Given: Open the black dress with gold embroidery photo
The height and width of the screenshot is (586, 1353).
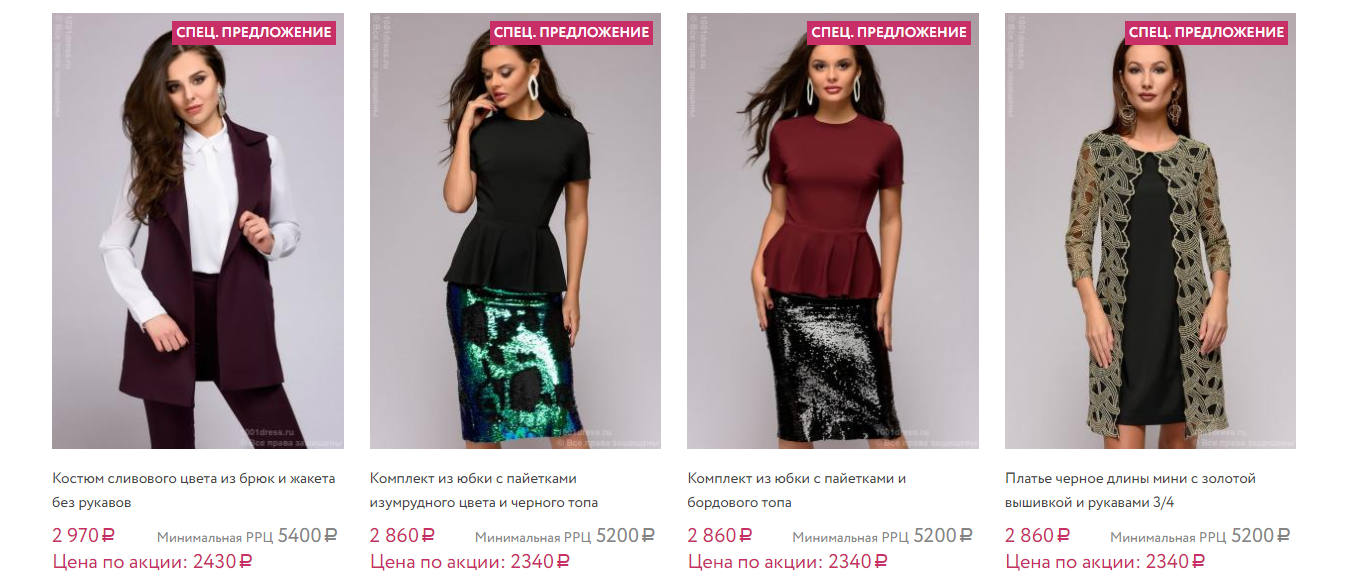Looking at the screenshot, I should click(1150, 231).
